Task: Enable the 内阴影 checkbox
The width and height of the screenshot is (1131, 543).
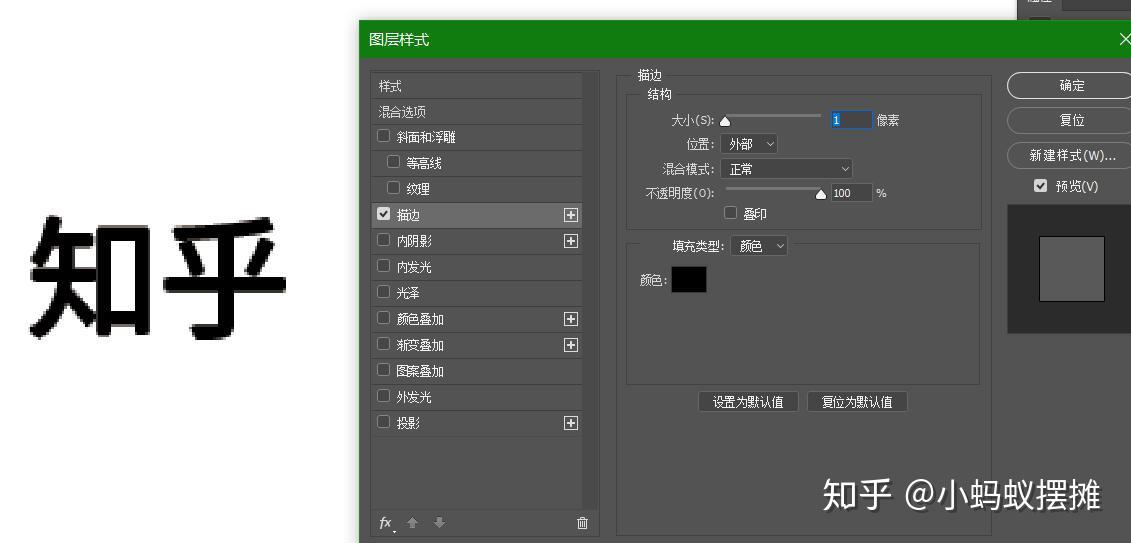Action: coord(384,240)
